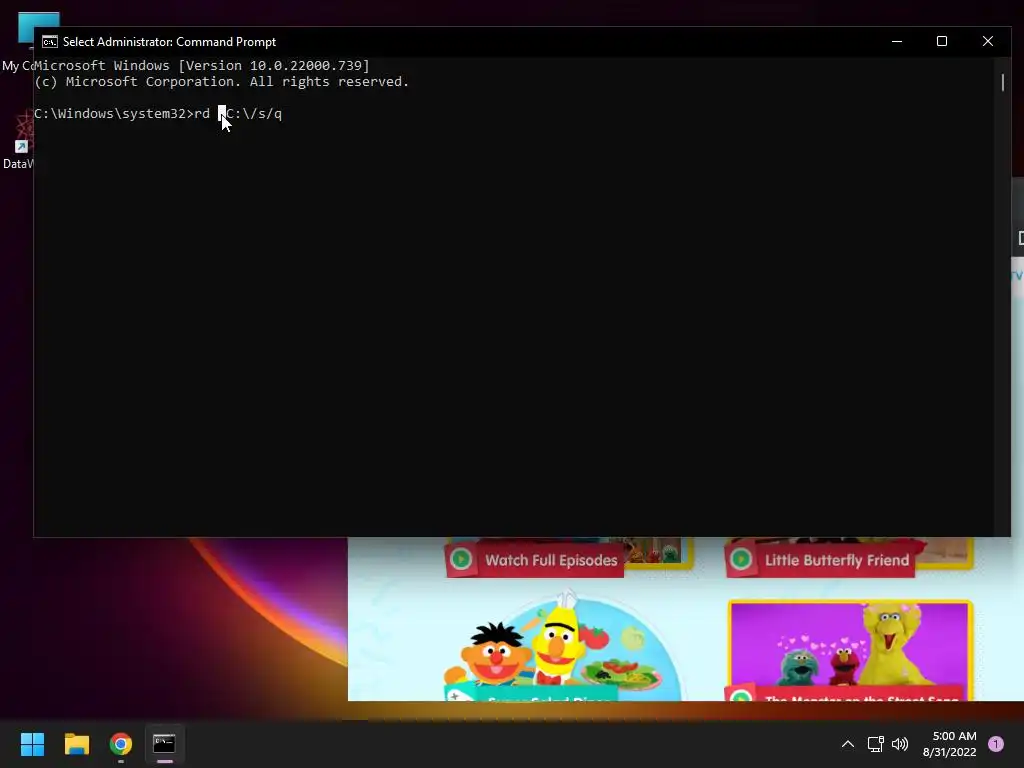
Task: Open the Bert and Ernie salad thumbnail
Action: (563, 647)
